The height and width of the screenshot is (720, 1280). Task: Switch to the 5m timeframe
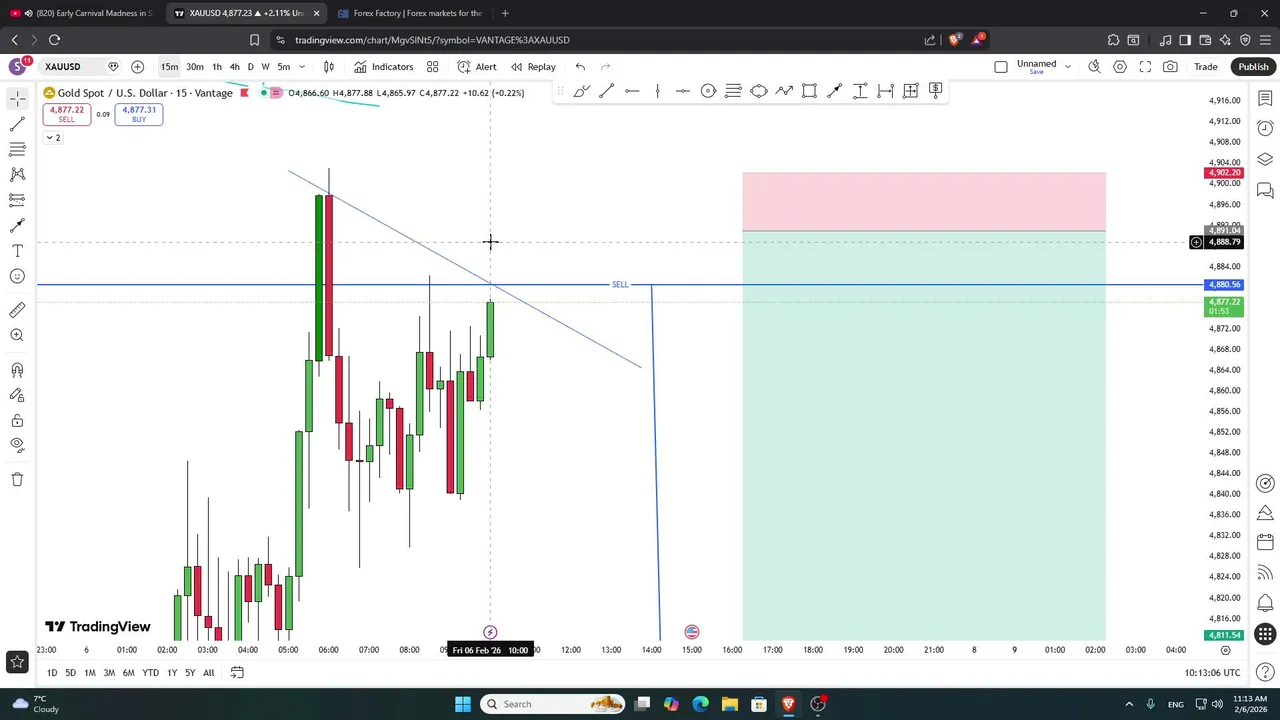[x=284, y=67]
